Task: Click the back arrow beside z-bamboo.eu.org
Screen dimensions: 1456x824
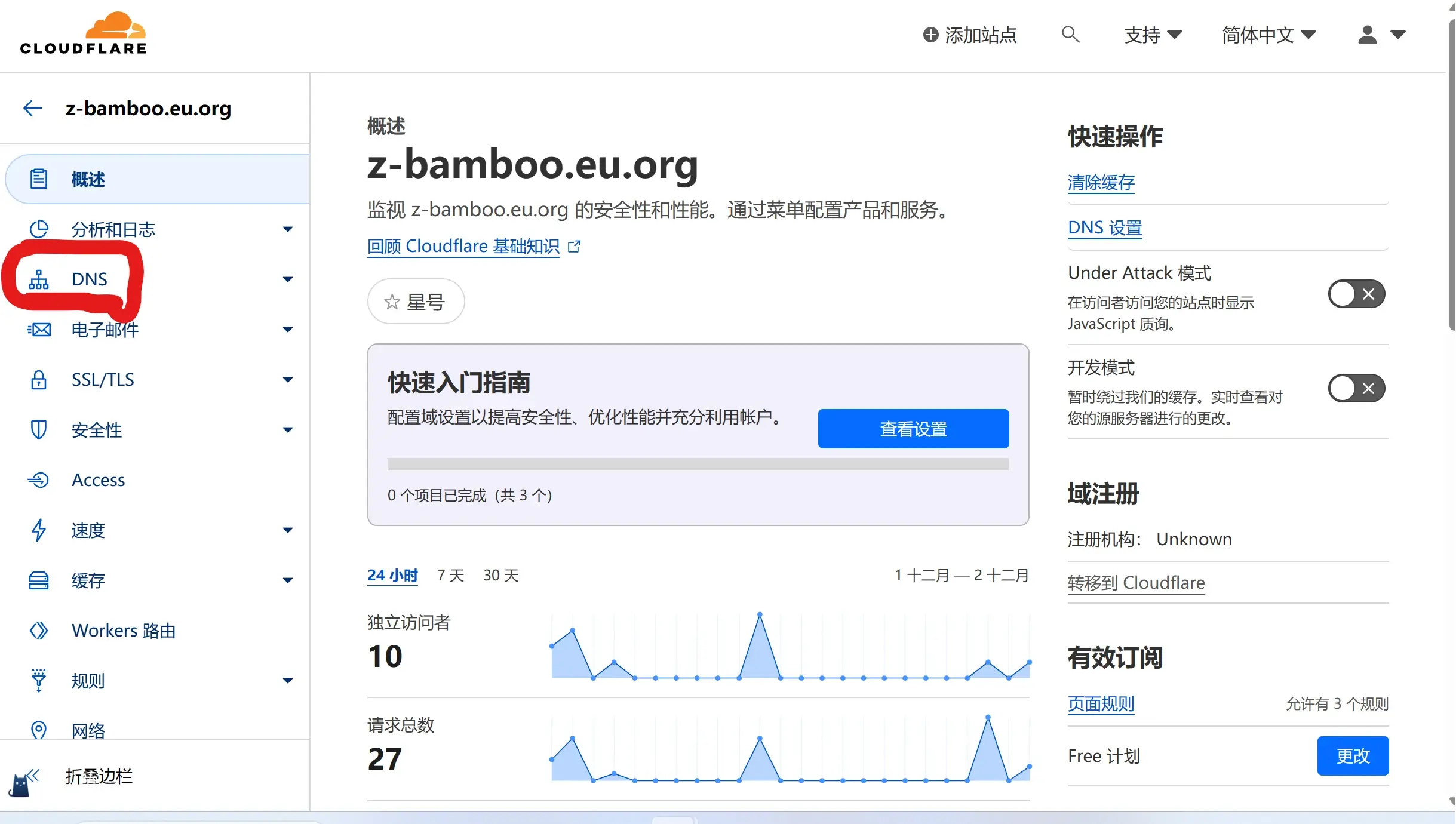Action: point(32,108)
